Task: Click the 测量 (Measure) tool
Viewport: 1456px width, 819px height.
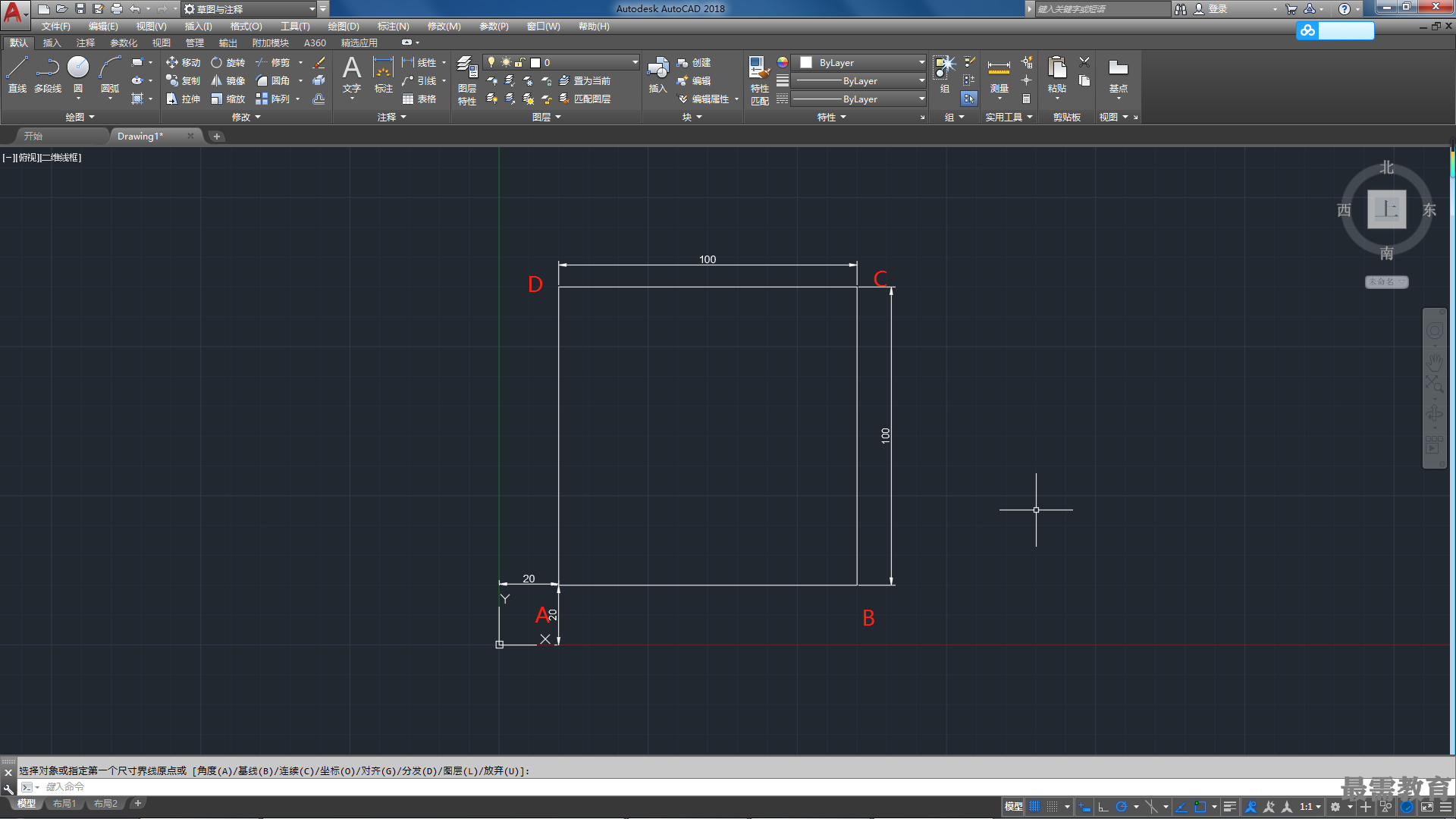Action: click(x=999, y=76)
